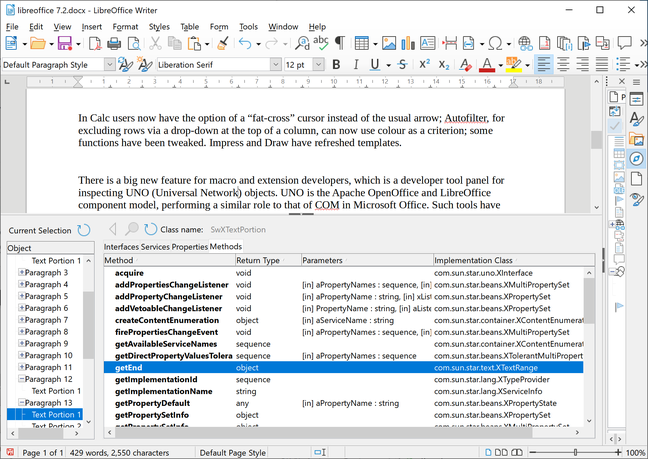648x459 pixels.
Task: Click the Clear Direct Formatting icon
Action: click(x=465, y=64)
